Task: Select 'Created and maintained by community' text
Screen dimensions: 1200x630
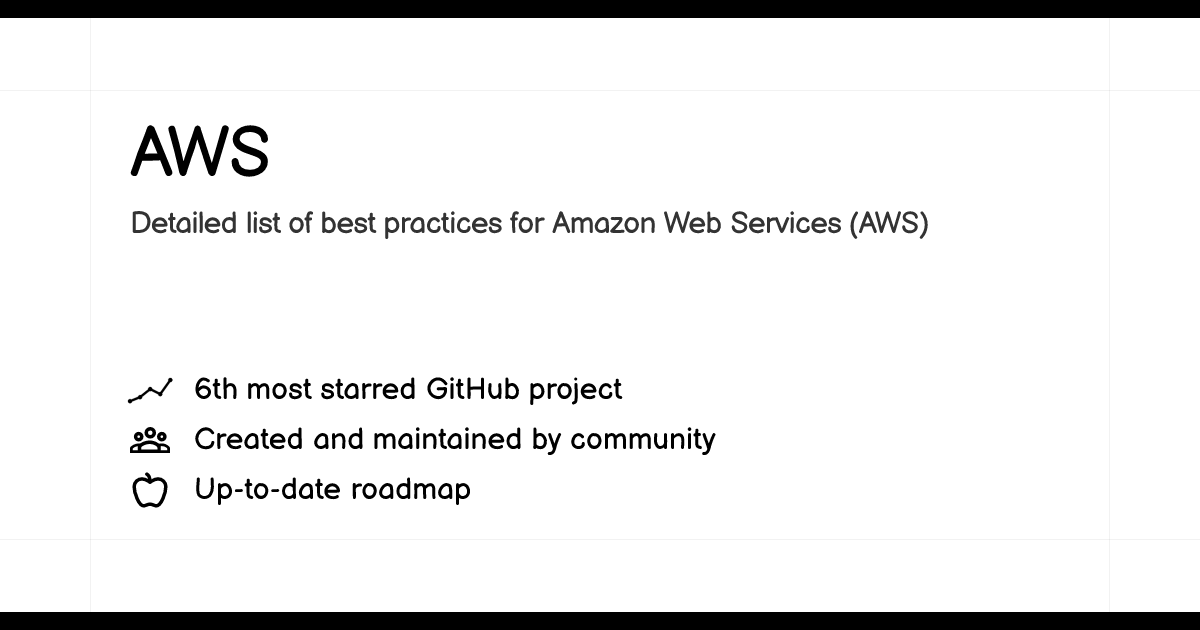Action: coord(455,439)
